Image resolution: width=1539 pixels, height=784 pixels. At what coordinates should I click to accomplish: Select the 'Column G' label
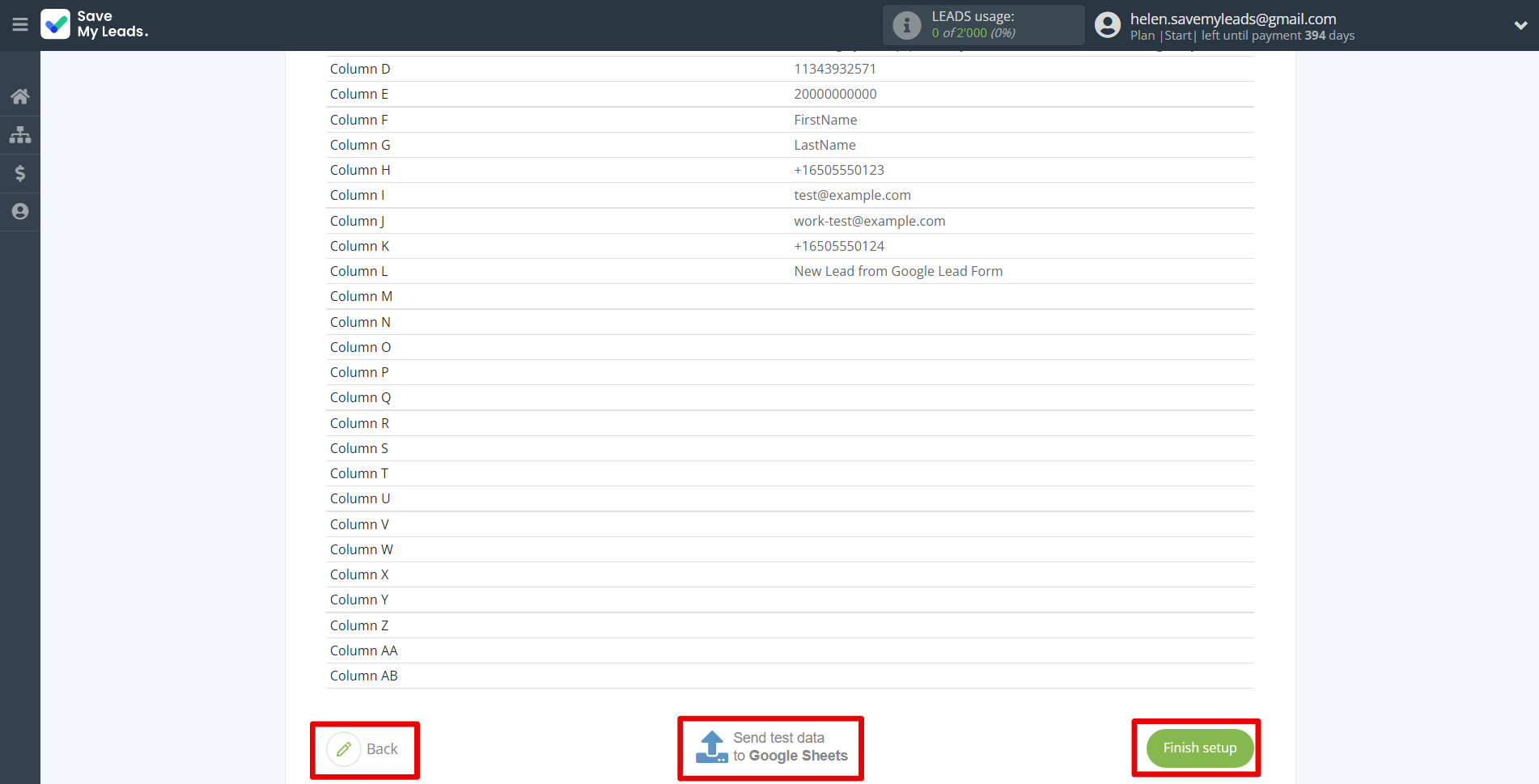pos(360,145)
